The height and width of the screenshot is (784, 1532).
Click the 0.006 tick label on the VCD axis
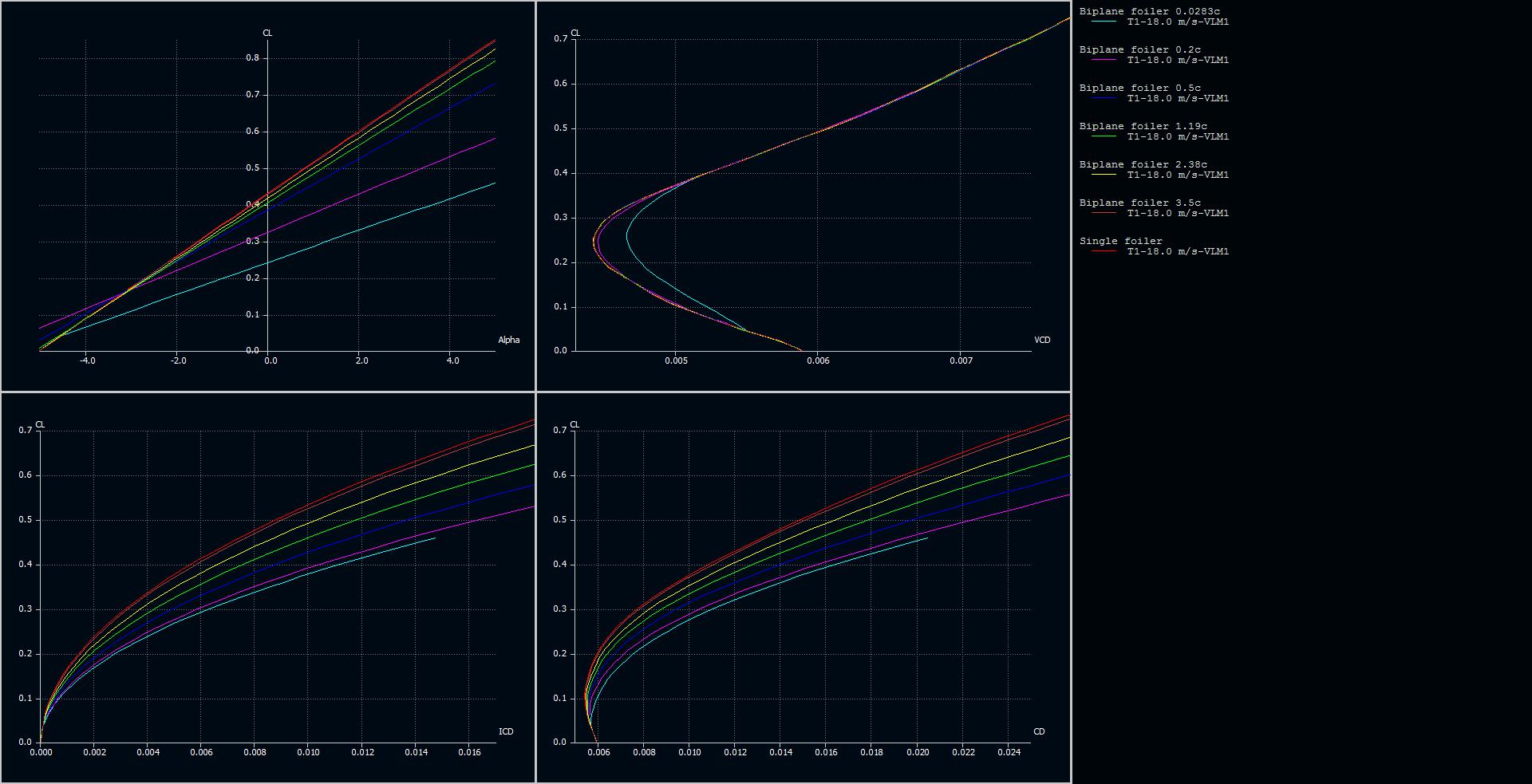(818, 361)
